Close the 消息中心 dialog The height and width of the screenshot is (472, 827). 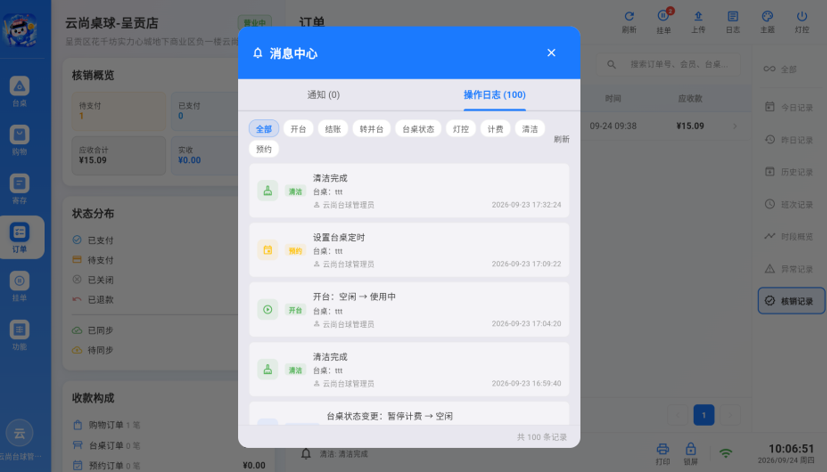(x=551, y=53)
